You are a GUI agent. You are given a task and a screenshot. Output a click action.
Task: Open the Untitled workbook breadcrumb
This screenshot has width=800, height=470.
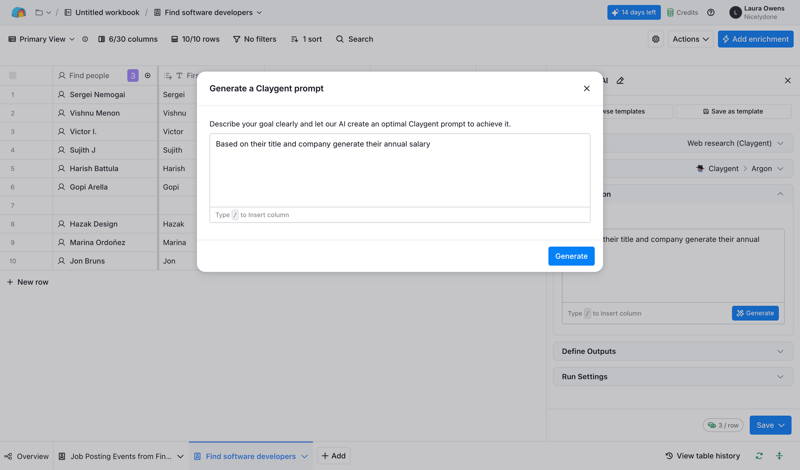102,12
